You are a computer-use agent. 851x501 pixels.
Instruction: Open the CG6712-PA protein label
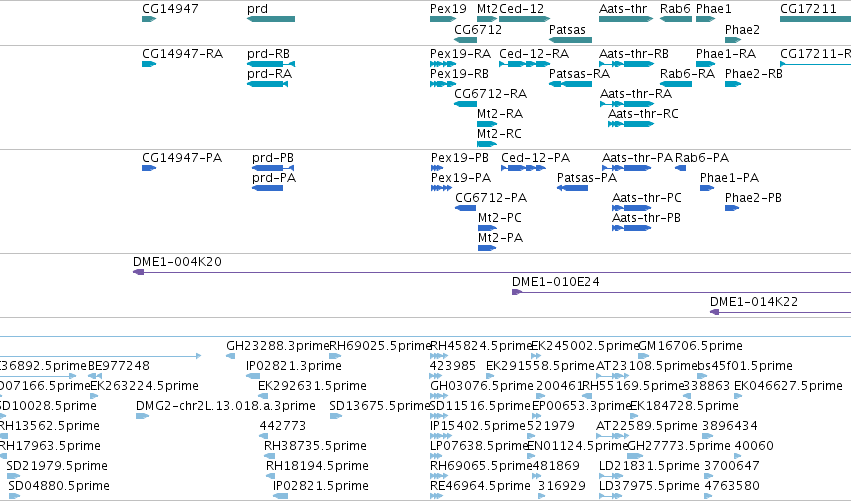491,198
